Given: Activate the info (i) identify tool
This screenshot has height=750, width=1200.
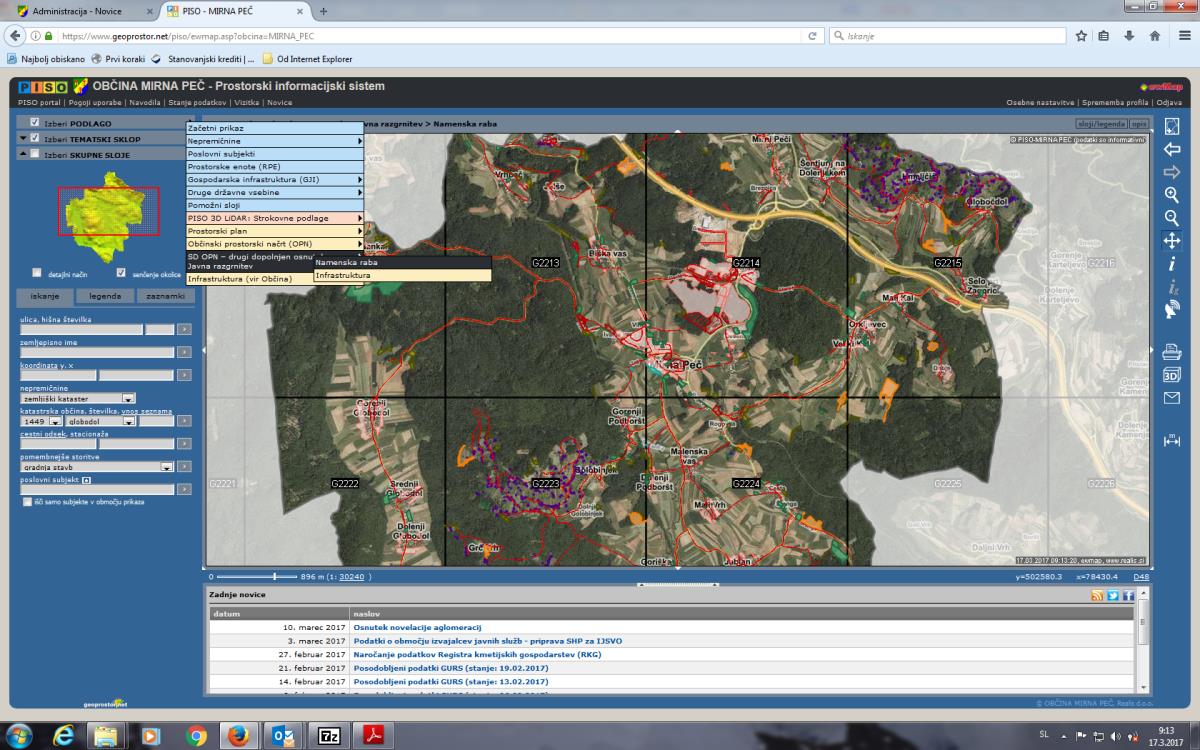Looking at the screenshot, I should pyautogui.click(x=1172, y=264).
